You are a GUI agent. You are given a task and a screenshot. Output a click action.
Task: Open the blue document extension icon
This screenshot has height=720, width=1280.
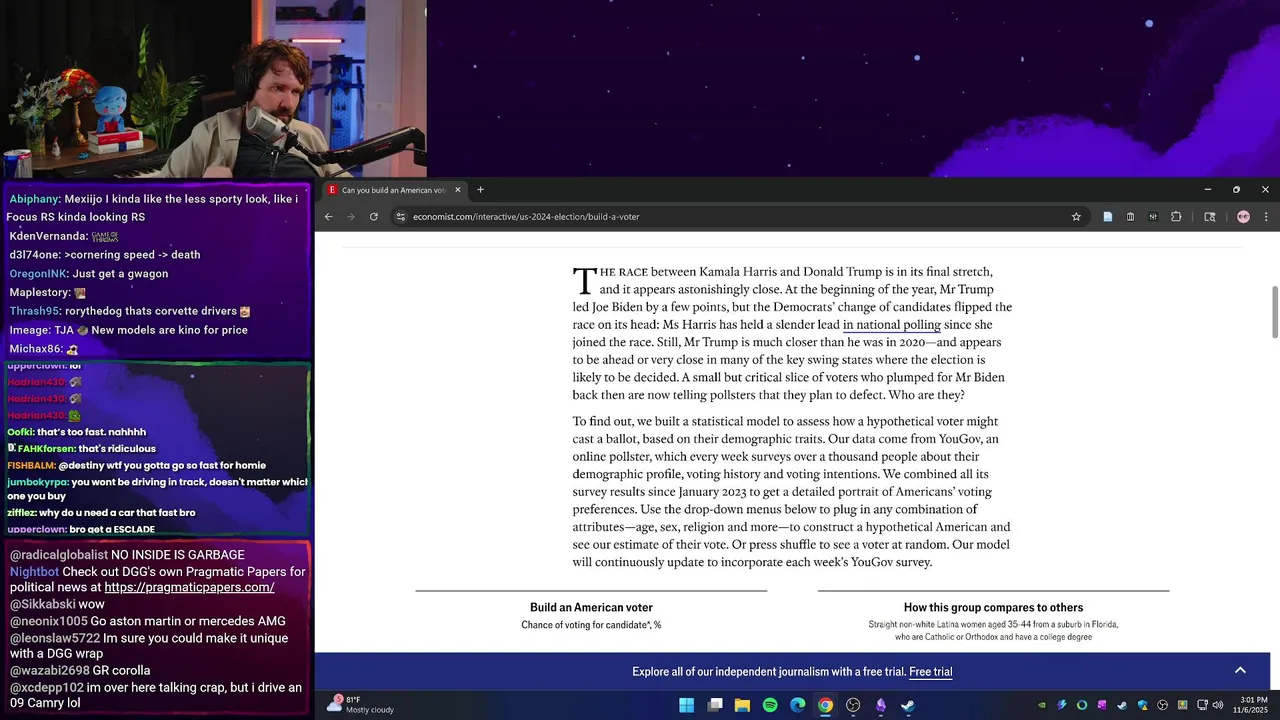pyautogui.click(x=1107, y=216)
